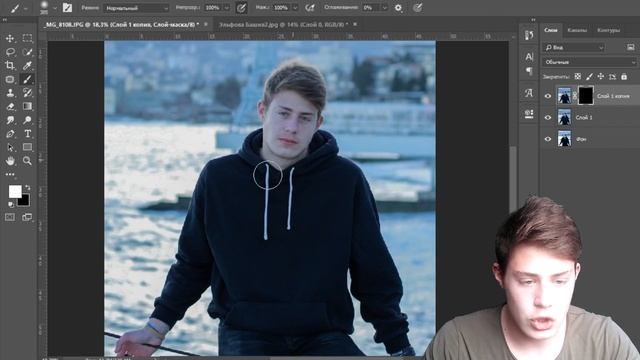The height and width of the screenshot is (360, 640).
Task: Select the Rectangular Marquee tool
Action: pos(27,38)
